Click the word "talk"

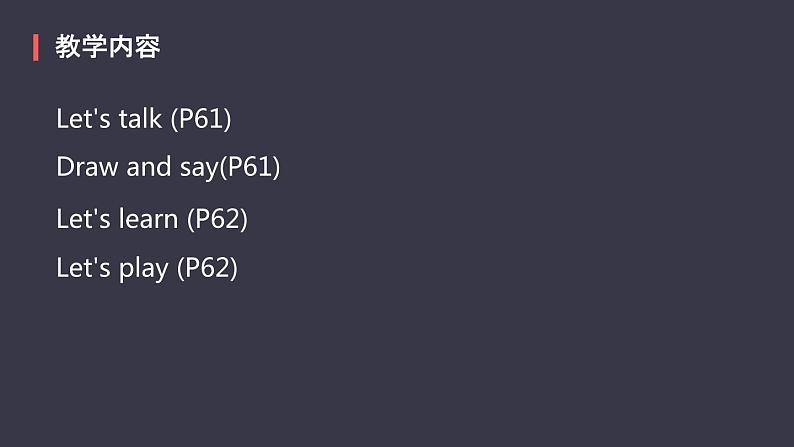140,119
